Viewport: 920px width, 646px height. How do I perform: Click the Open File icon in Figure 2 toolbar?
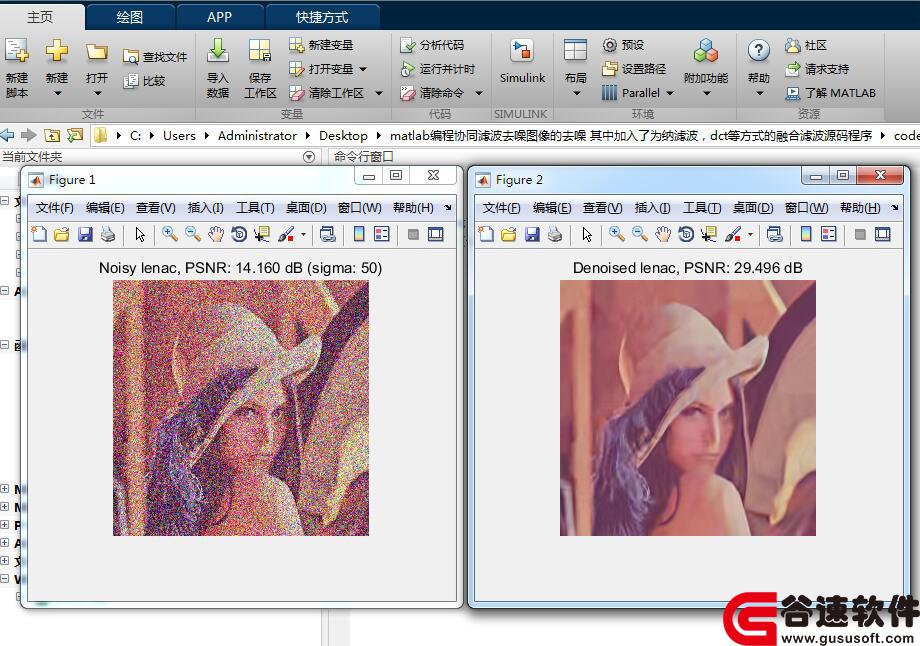(x=509, y=234)
